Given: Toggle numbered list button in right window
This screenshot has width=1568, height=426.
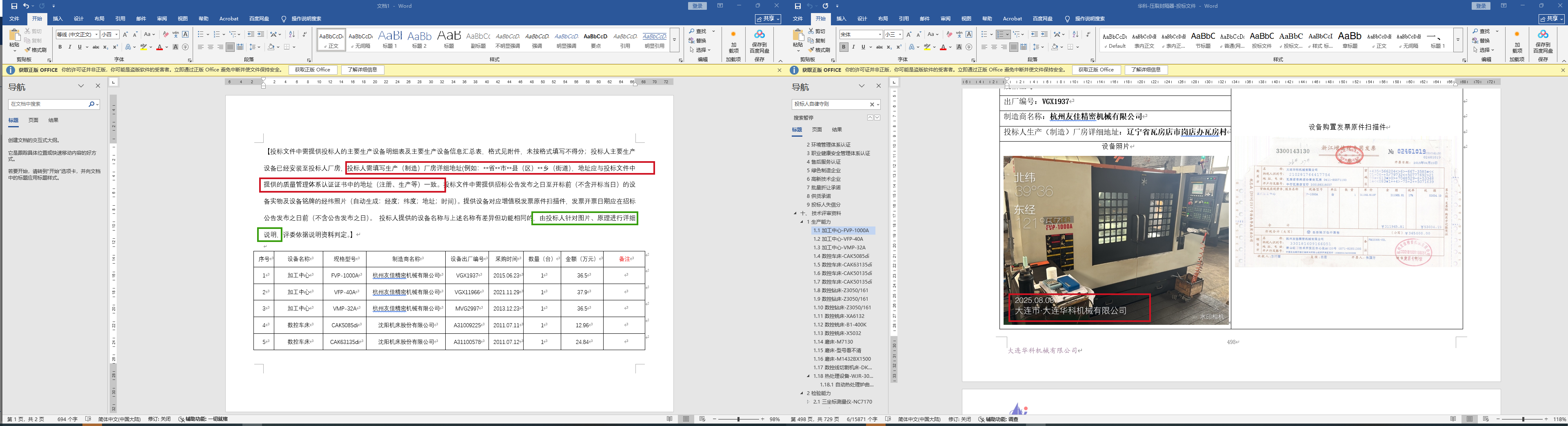Looking at the screenshot, I should pyautogui.click(x=1002, y=35).
